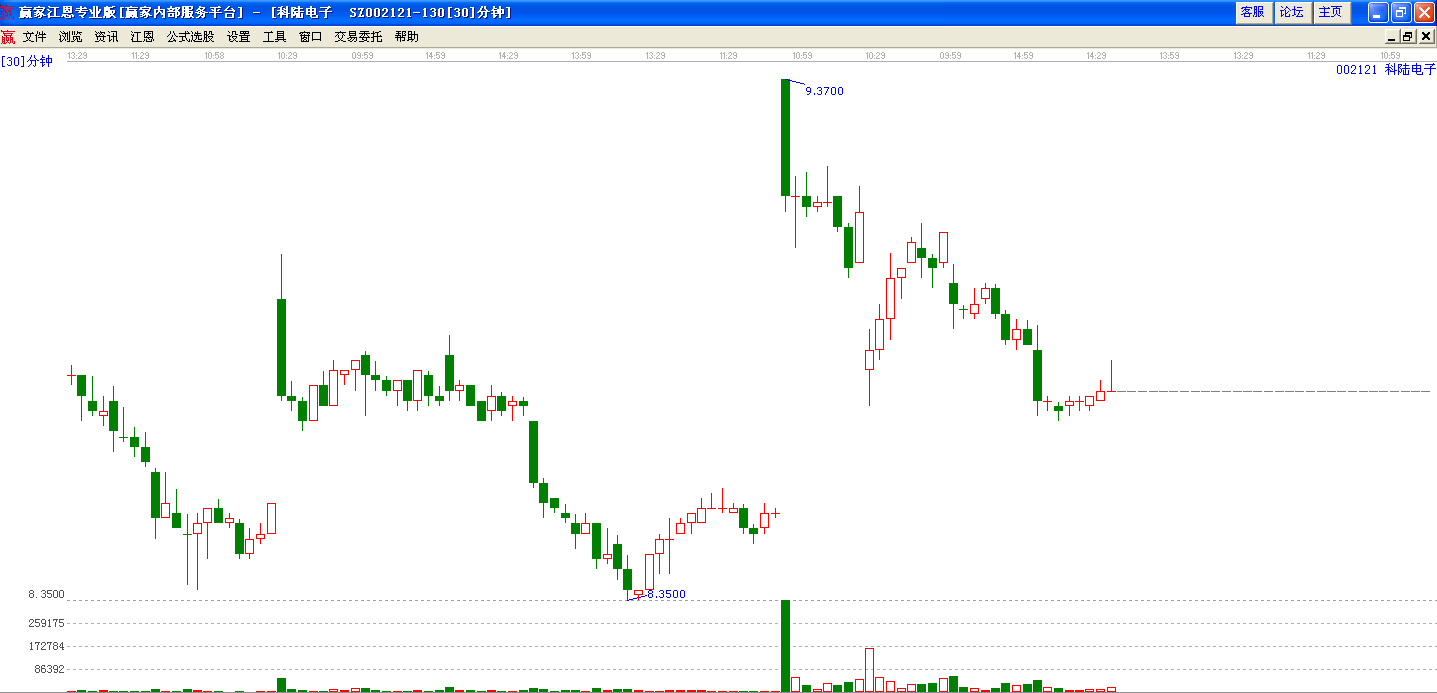1437x693 pixels.
Task: Close the inner chart window from the menu bar
Action: 1424,37
